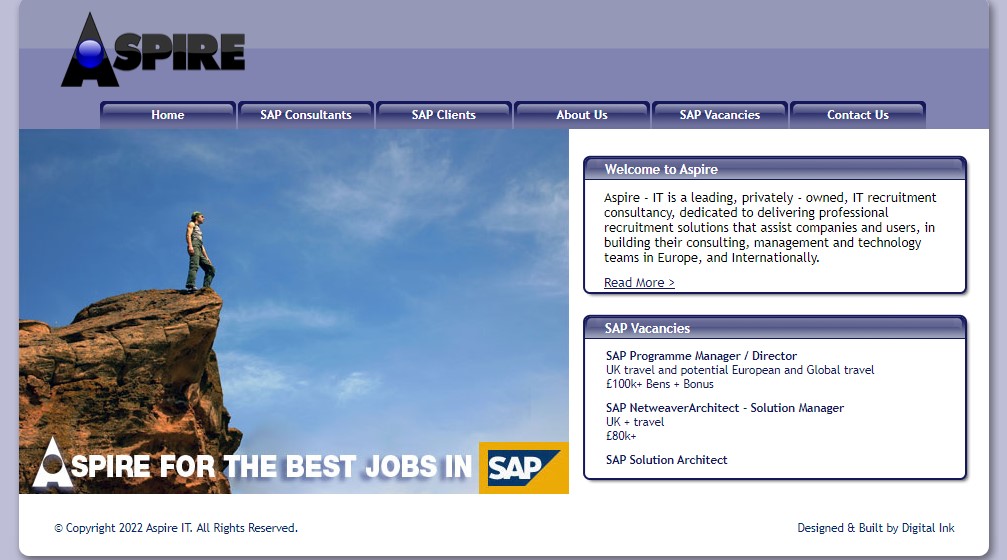Open the SAP Vacancies navigation tab

[x=720, y=115]
